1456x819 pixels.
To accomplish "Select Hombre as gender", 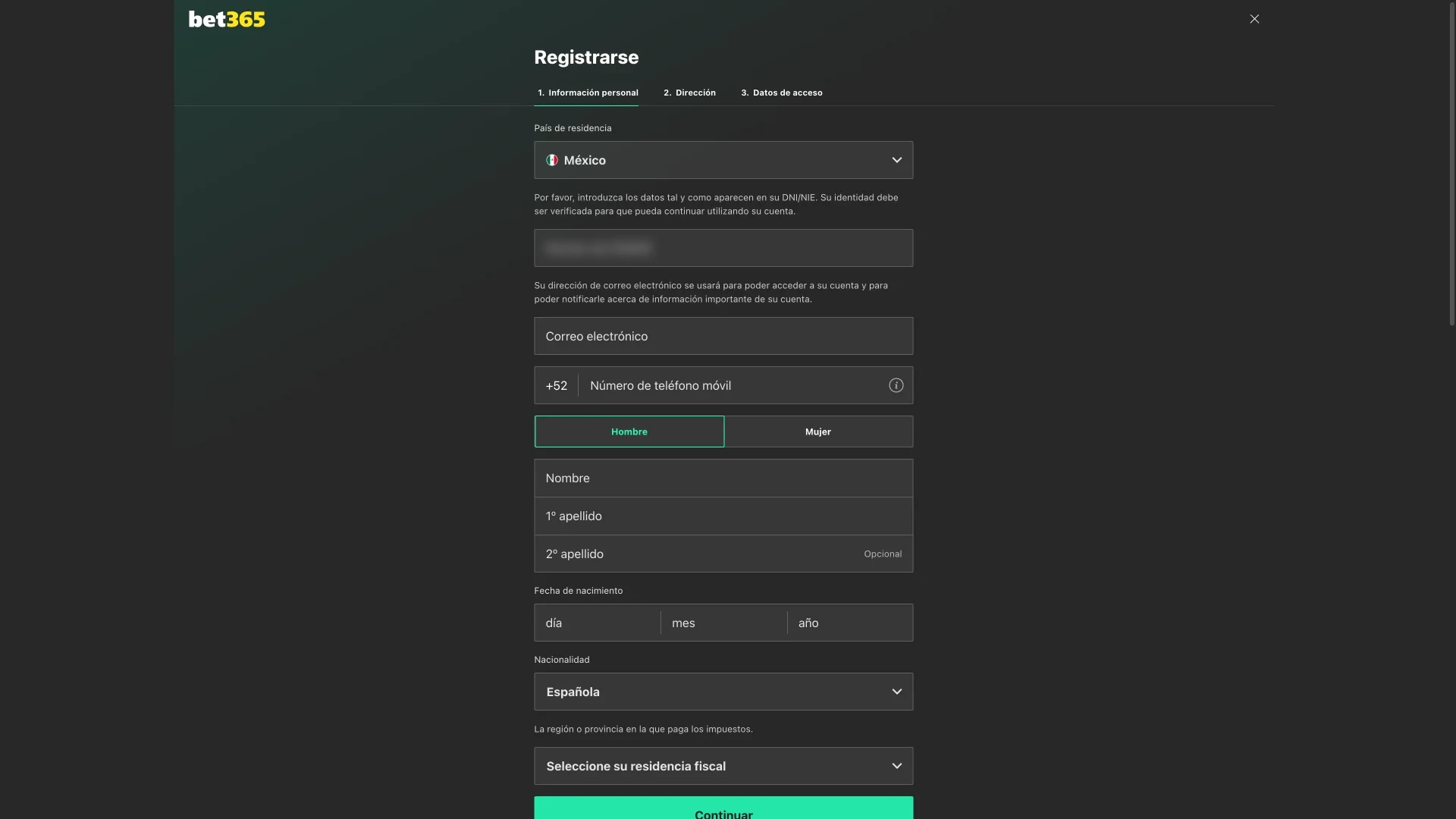I will click(629, 431).
